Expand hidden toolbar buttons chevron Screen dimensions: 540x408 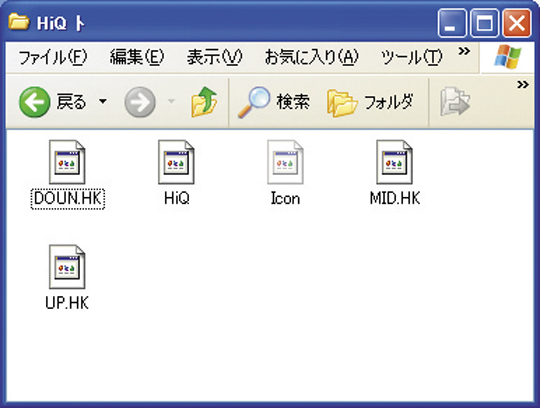523,84
